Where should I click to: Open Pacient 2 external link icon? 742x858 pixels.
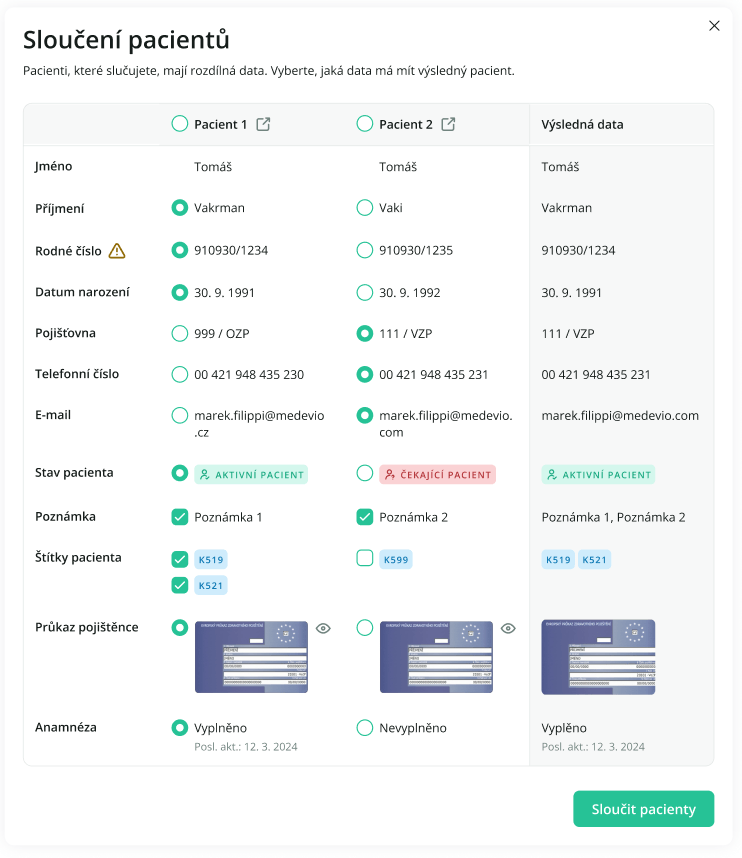coord(449,125)
